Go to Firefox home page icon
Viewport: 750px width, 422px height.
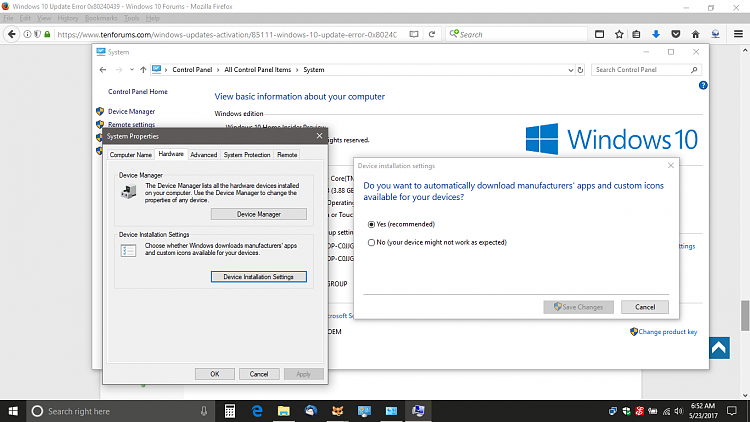tap(695, 34)
